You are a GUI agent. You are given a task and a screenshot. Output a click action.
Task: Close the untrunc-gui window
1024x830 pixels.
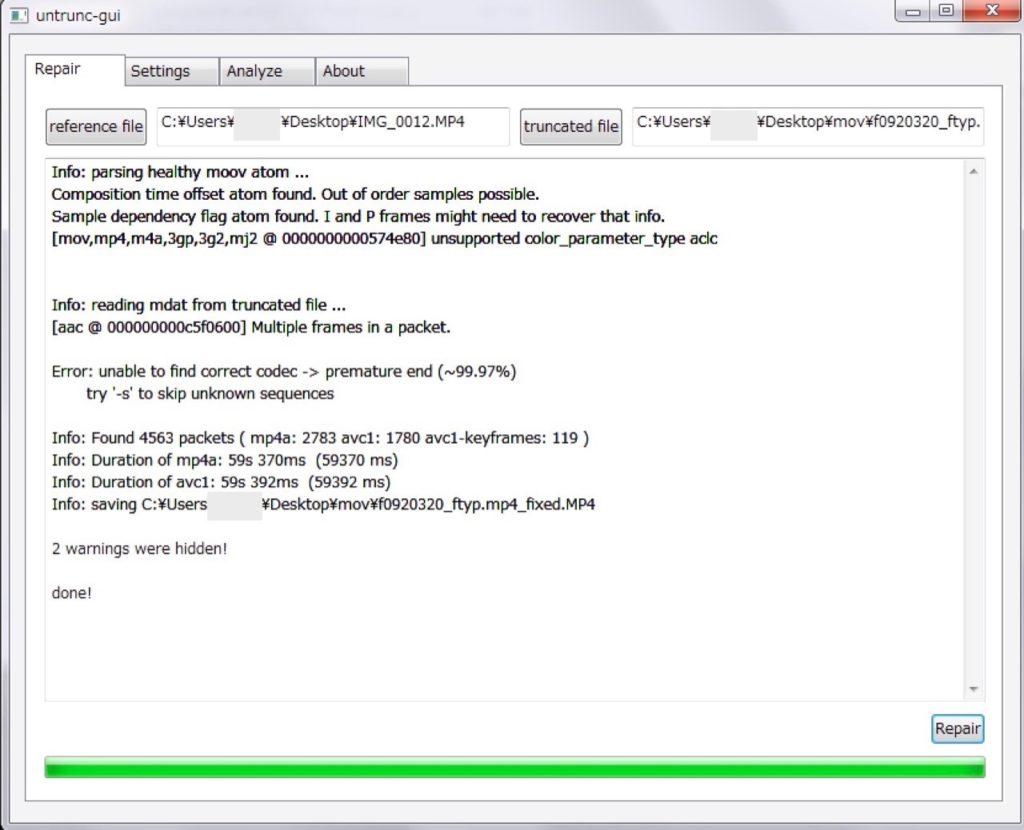(991, 12)
